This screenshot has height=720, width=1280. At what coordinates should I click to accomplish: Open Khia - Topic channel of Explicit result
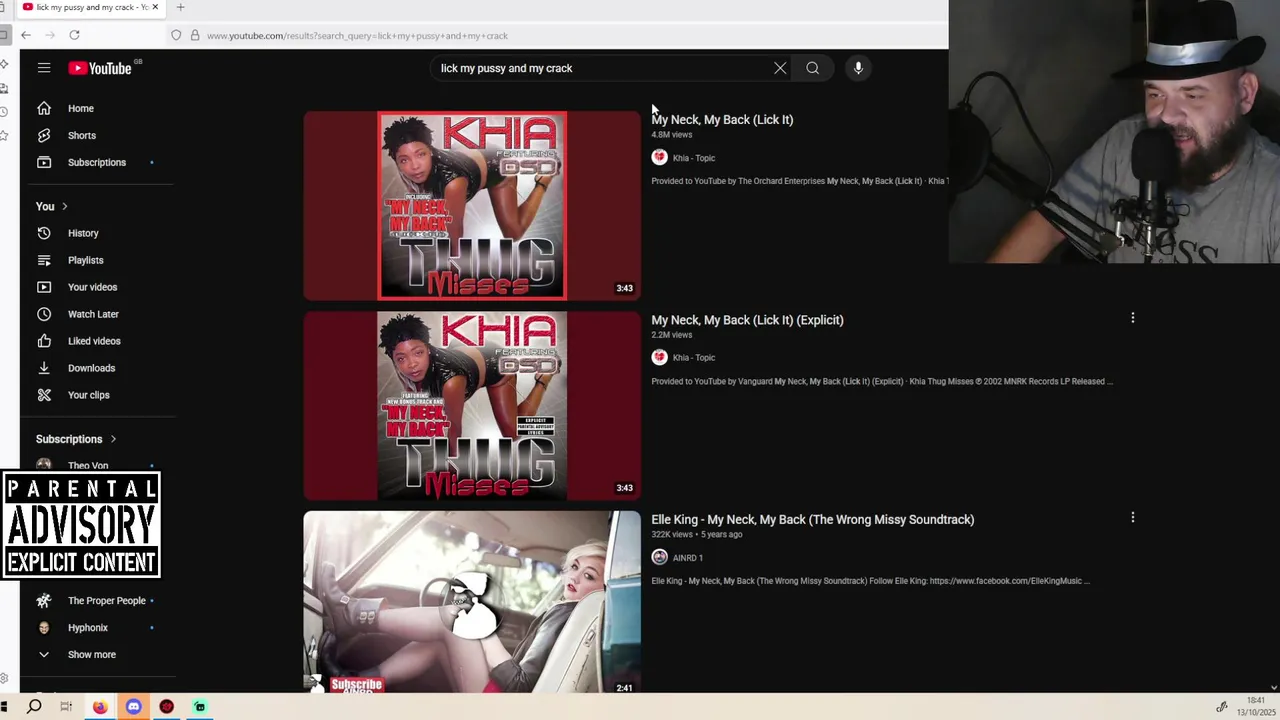(693, 358)
